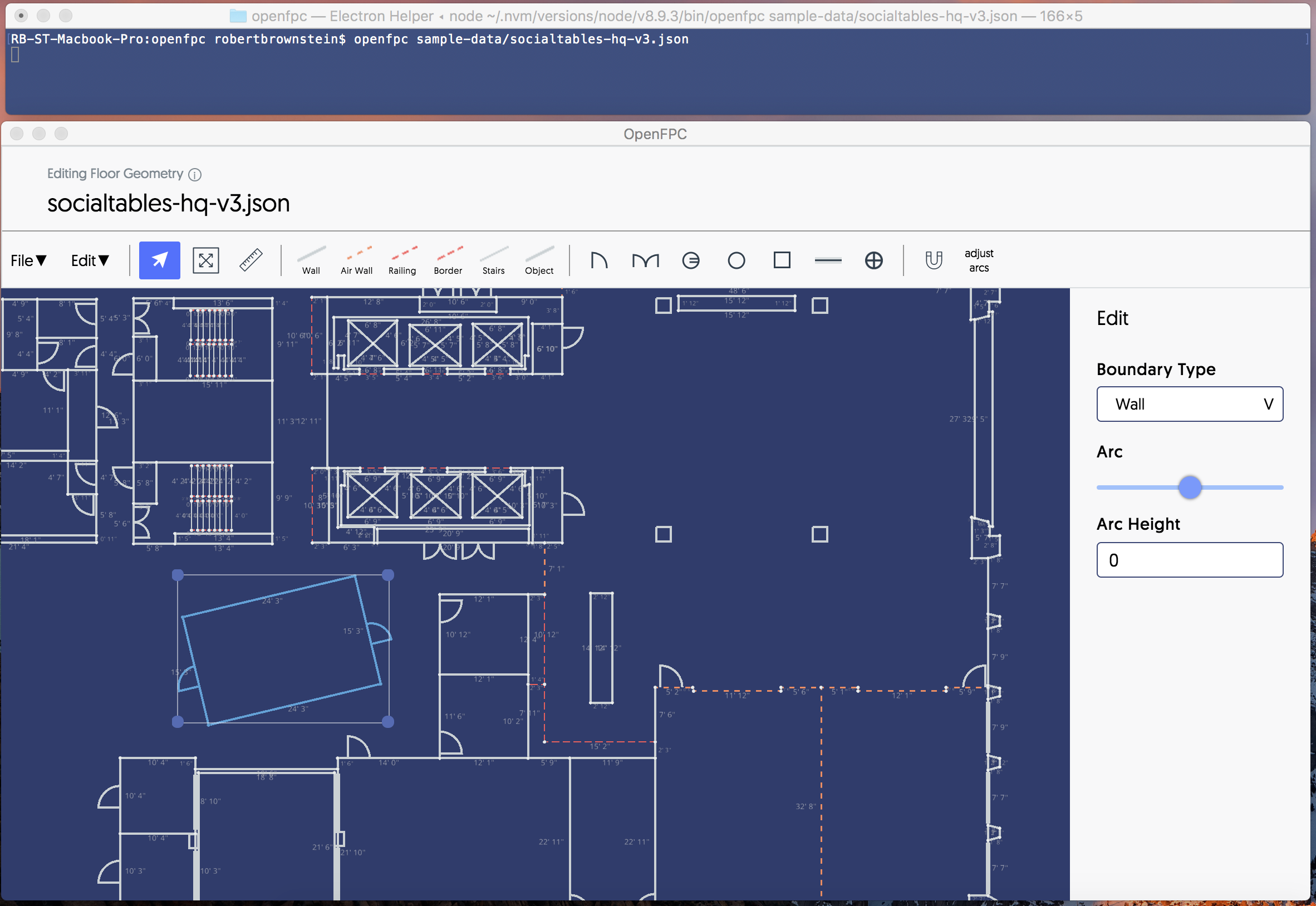Select the single arc shape tool
This screenshot has width=1316, height=906.
point(599,260)
